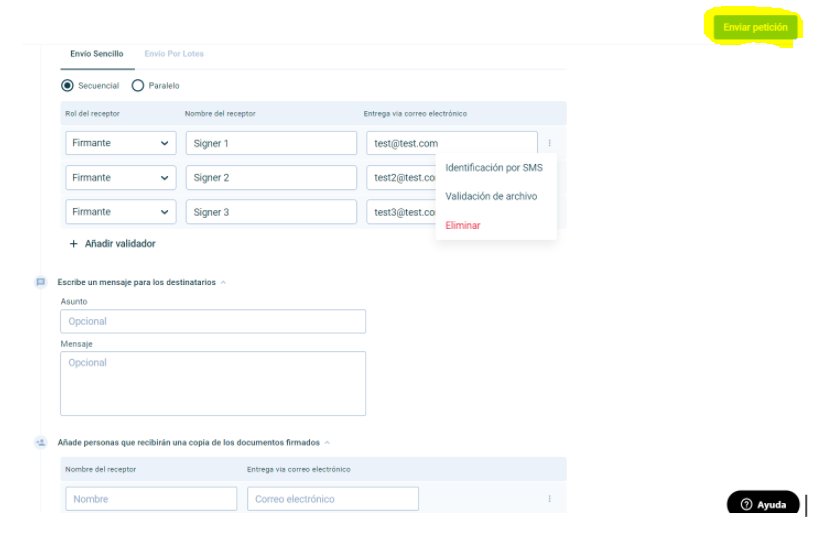The width and height of the screenshot is (822, 540).
Task: Open the Firmante role dropdown for Signer 2
Action: point(121,178)
